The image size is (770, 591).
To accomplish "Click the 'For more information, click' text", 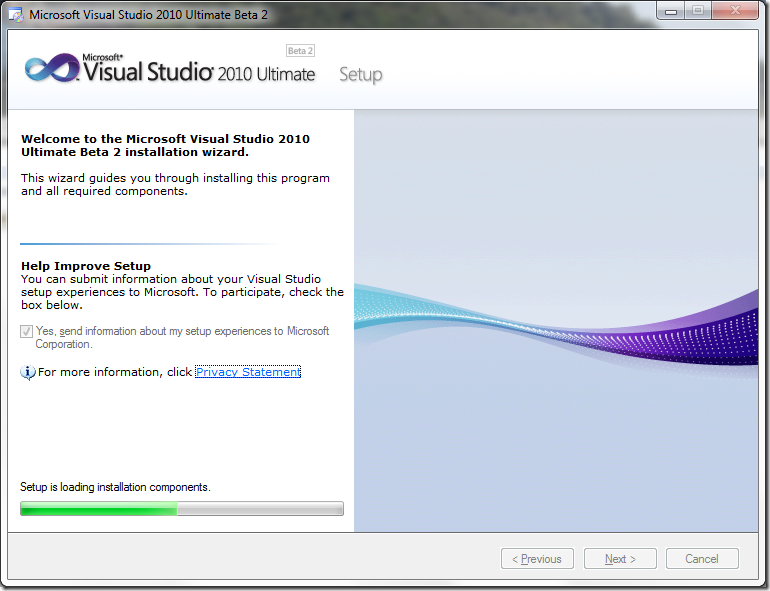I will pyautogui.click(x=115, y=372).
